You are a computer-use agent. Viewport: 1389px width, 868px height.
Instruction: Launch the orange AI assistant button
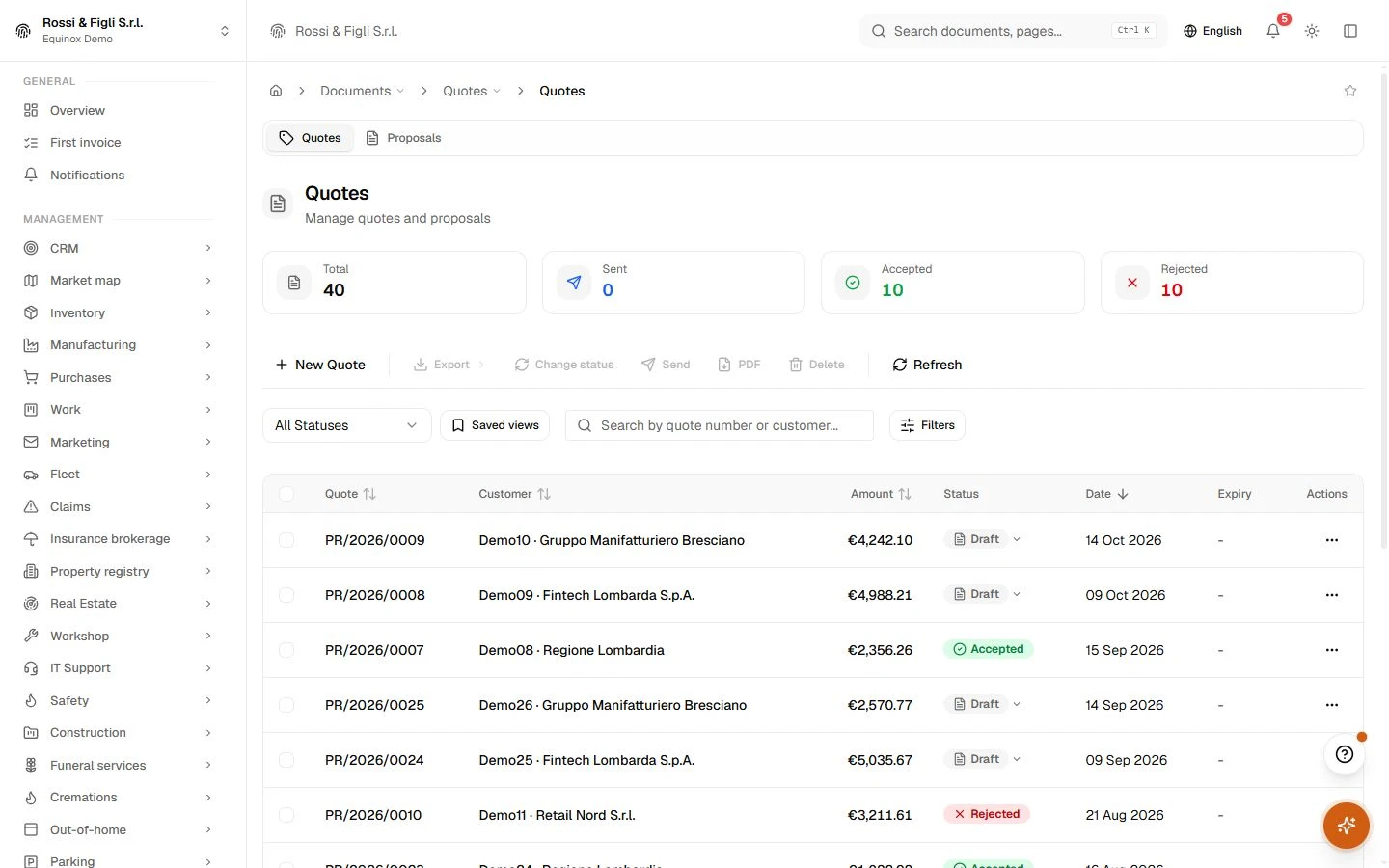(1347, 826)
